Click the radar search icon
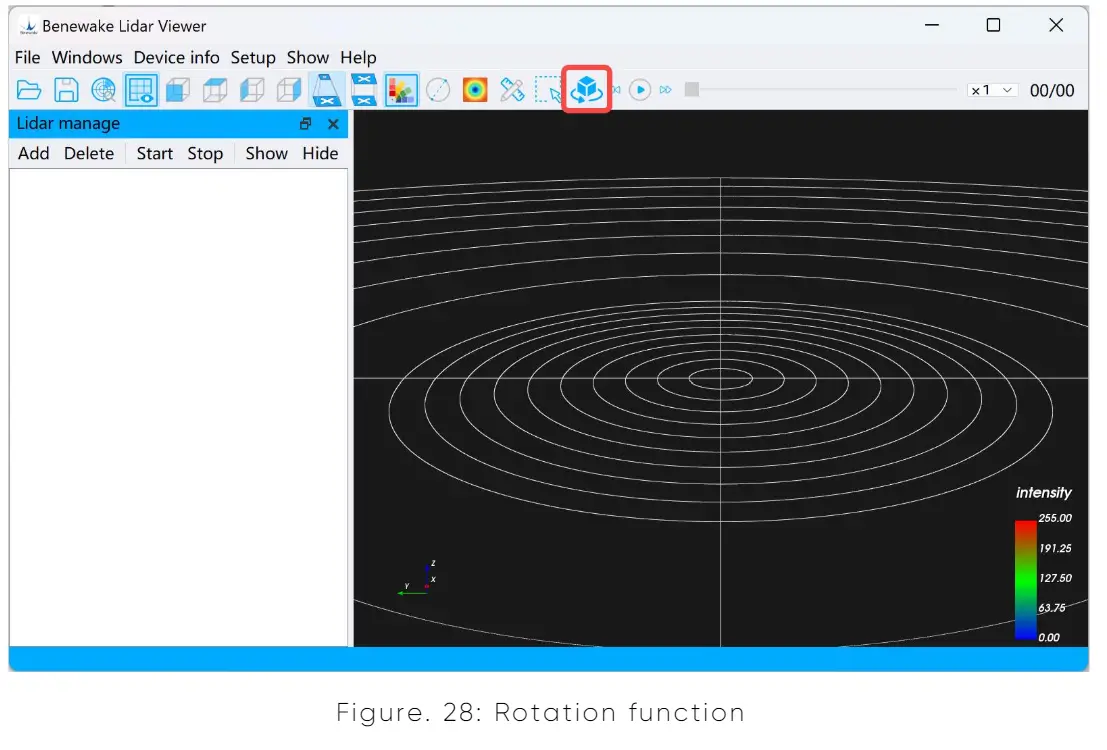1107x750 pixels. (x=104, y=90)
